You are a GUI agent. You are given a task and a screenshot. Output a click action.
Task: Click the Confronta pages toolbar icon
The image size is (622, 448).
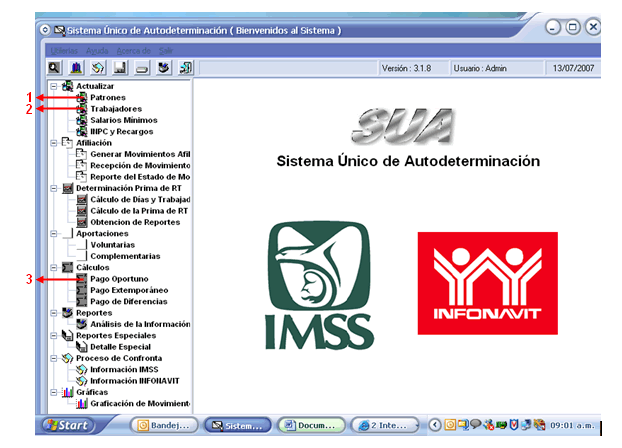(x=98, y=68)
